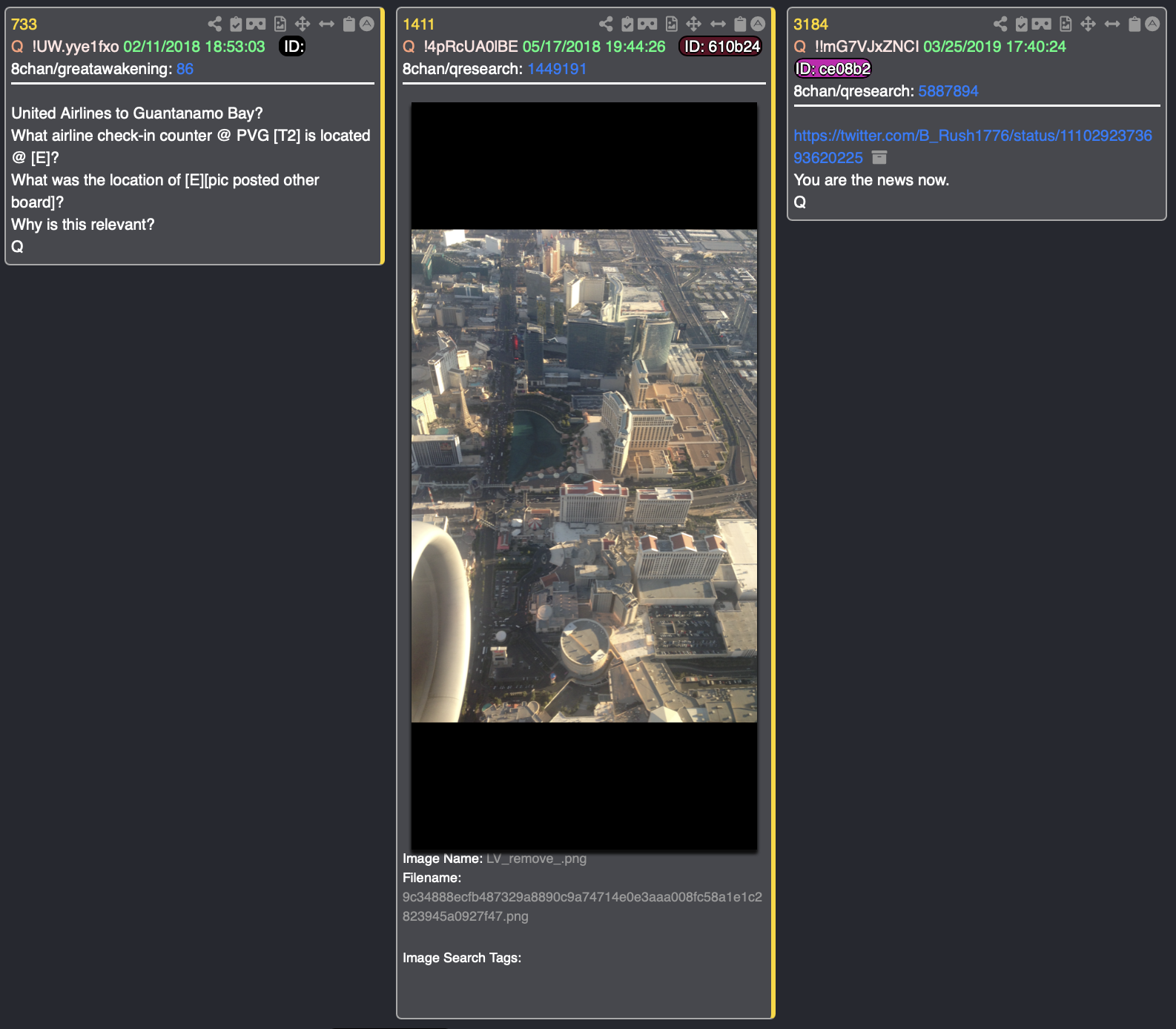Share post 3184
The image size is (1176, 1029).
[1001, 24]
